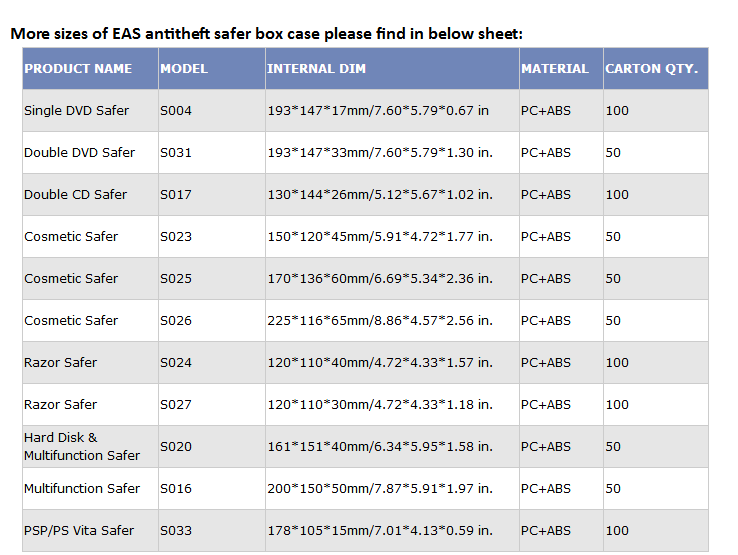This screenshot has width=738, height=555.
Task: Select the 178*105*15mm dimension cell
Action: pyautogui.click(x=392, y=531)
